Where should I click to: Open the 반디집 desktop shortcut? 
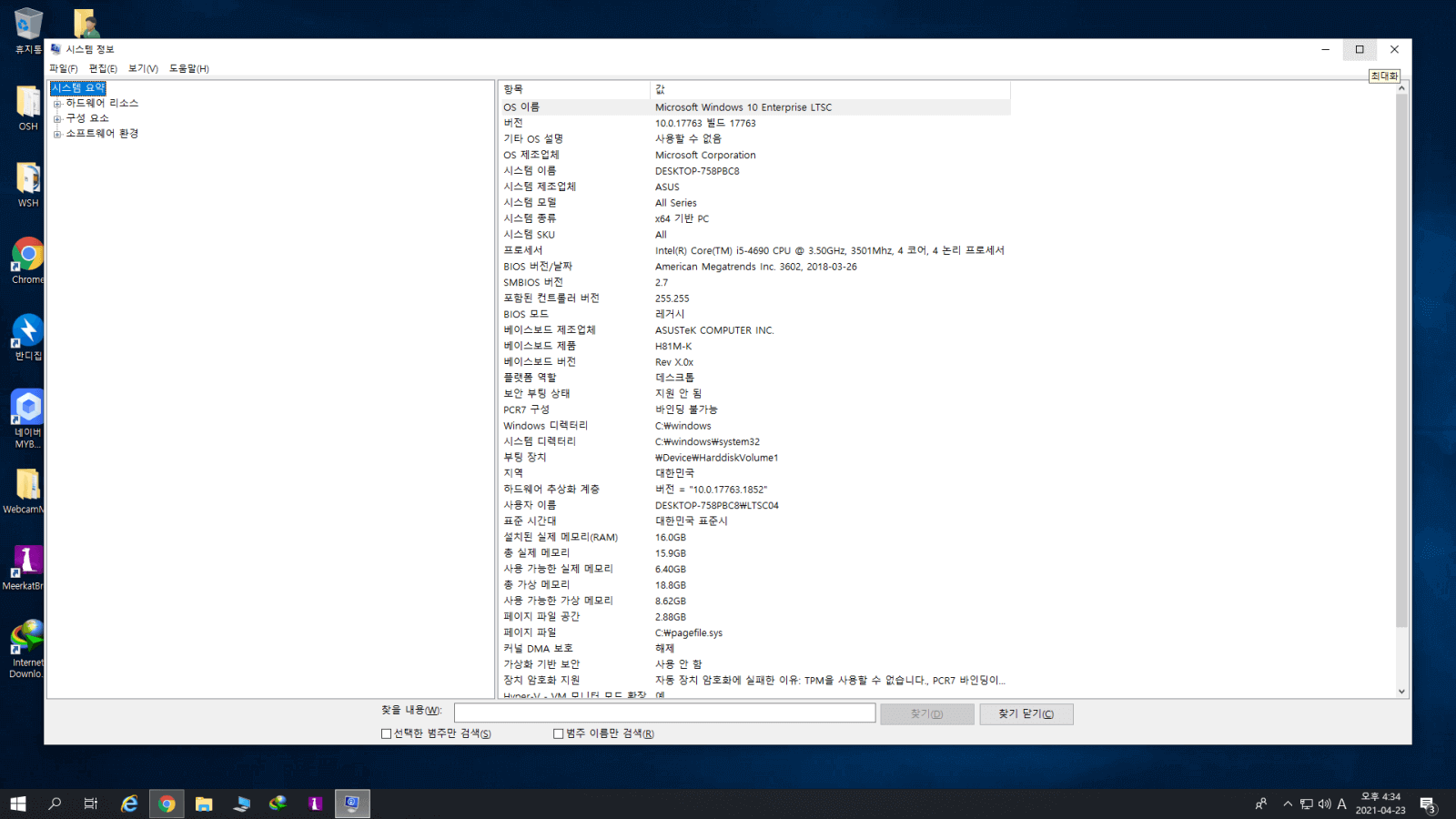(28, 337)
